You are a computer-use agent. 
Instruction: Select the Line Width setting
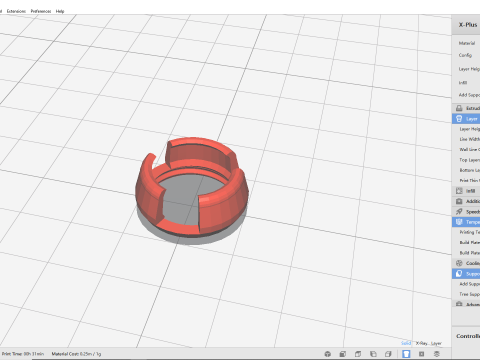point(470,139)
